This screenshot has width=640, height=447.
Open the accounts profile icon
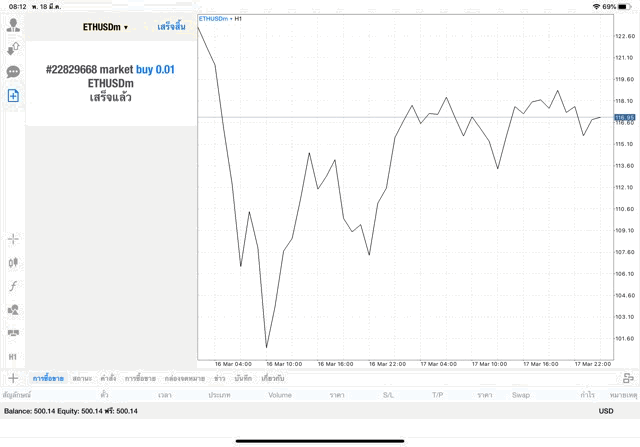click(x=14, y=25)
